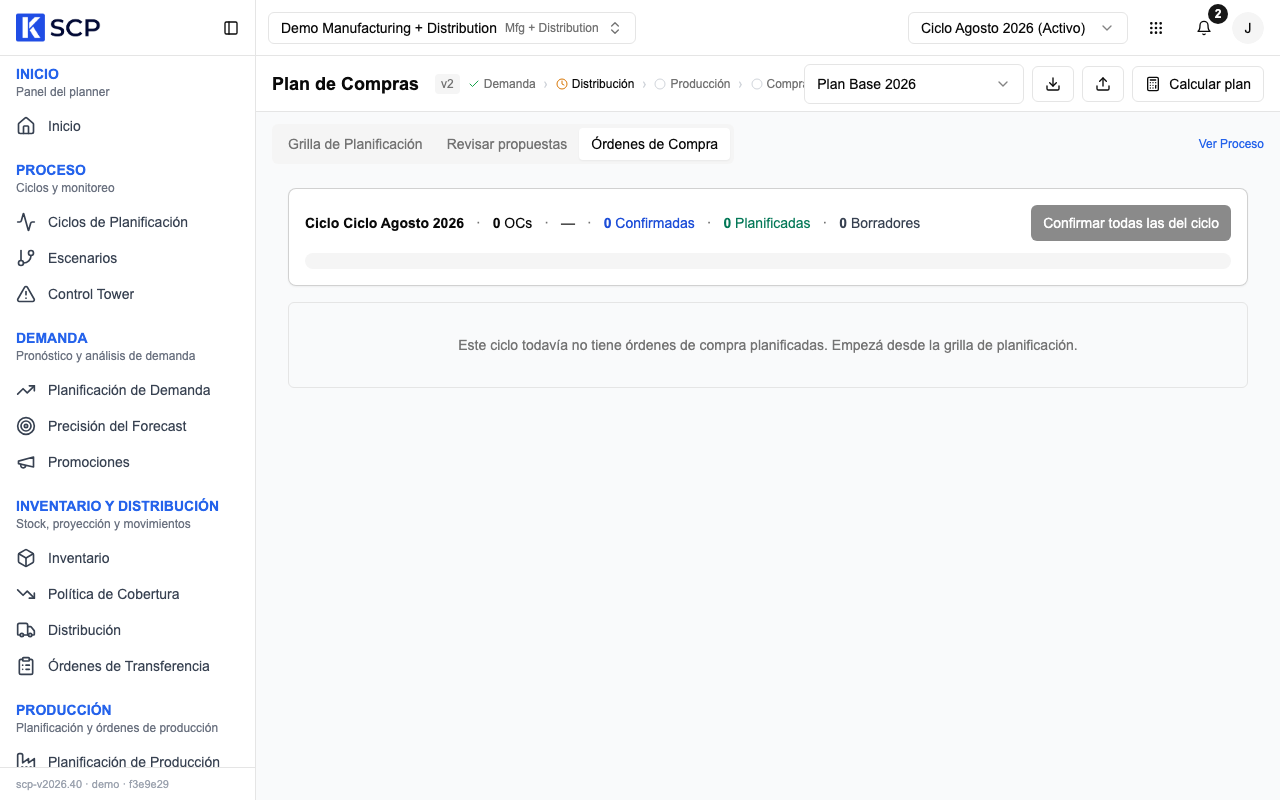Image resolution: width=1280 pixels, height=800 pixels.
Task: Open the Ver Proceso link
Action: tap(1231, 144)
